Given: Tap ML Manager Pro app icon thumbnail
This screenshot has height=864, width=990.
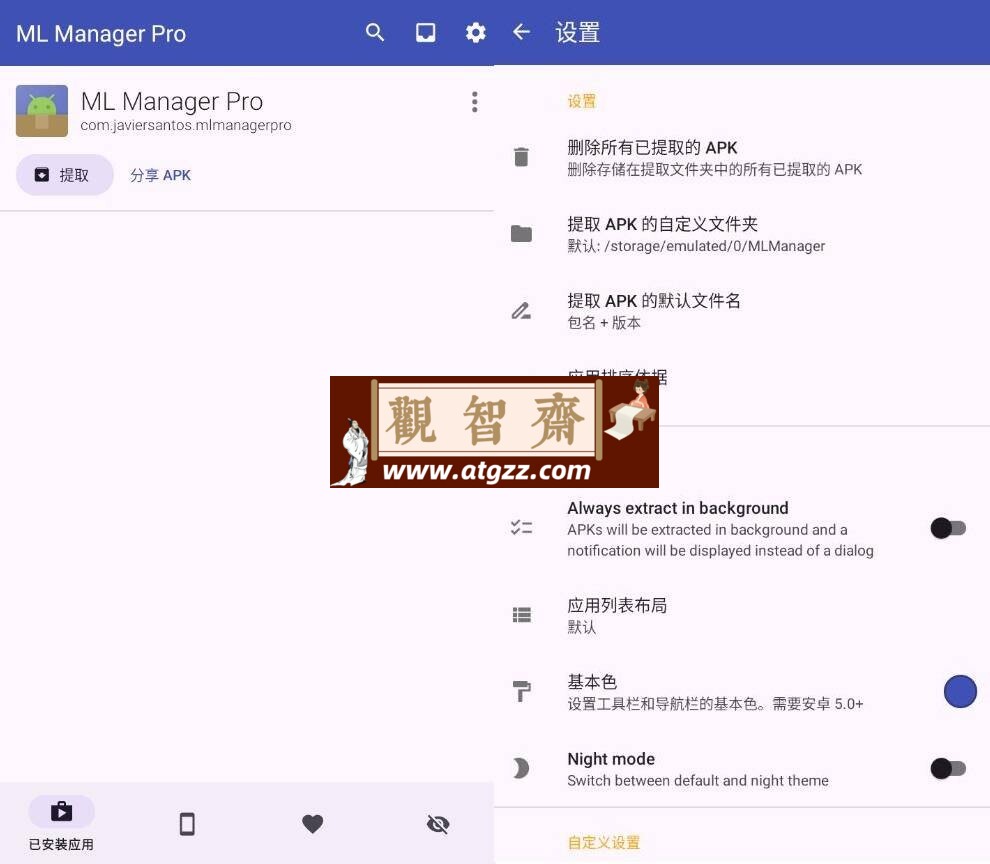Looking at the screenshot, I should tap(42, 111).
